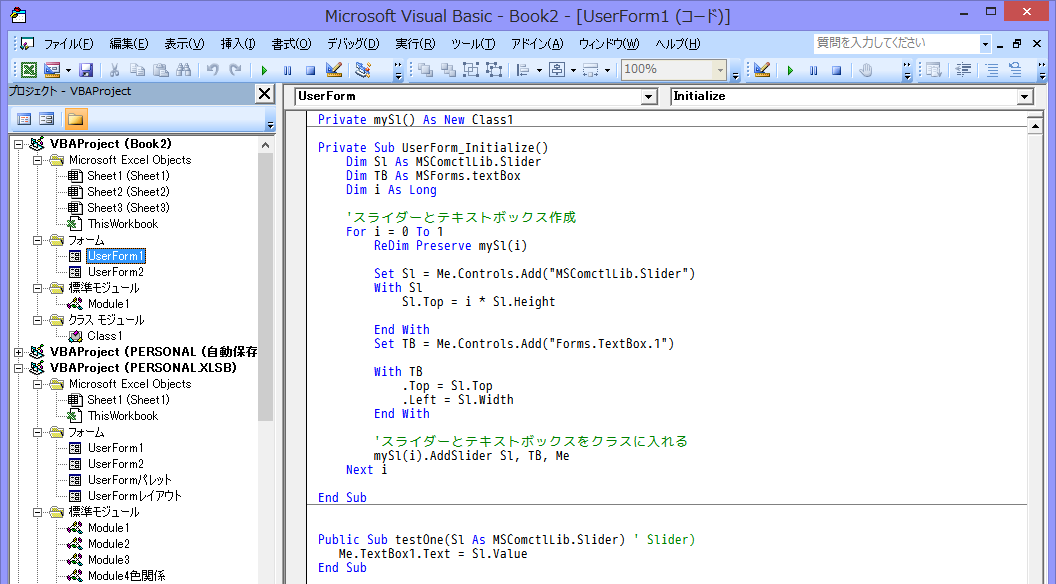Image resolution: width=1056 pixels, height=584 pixels.
Task: Click the Debug toolbar Reset stop icon
Action: [x=836, y=70]
